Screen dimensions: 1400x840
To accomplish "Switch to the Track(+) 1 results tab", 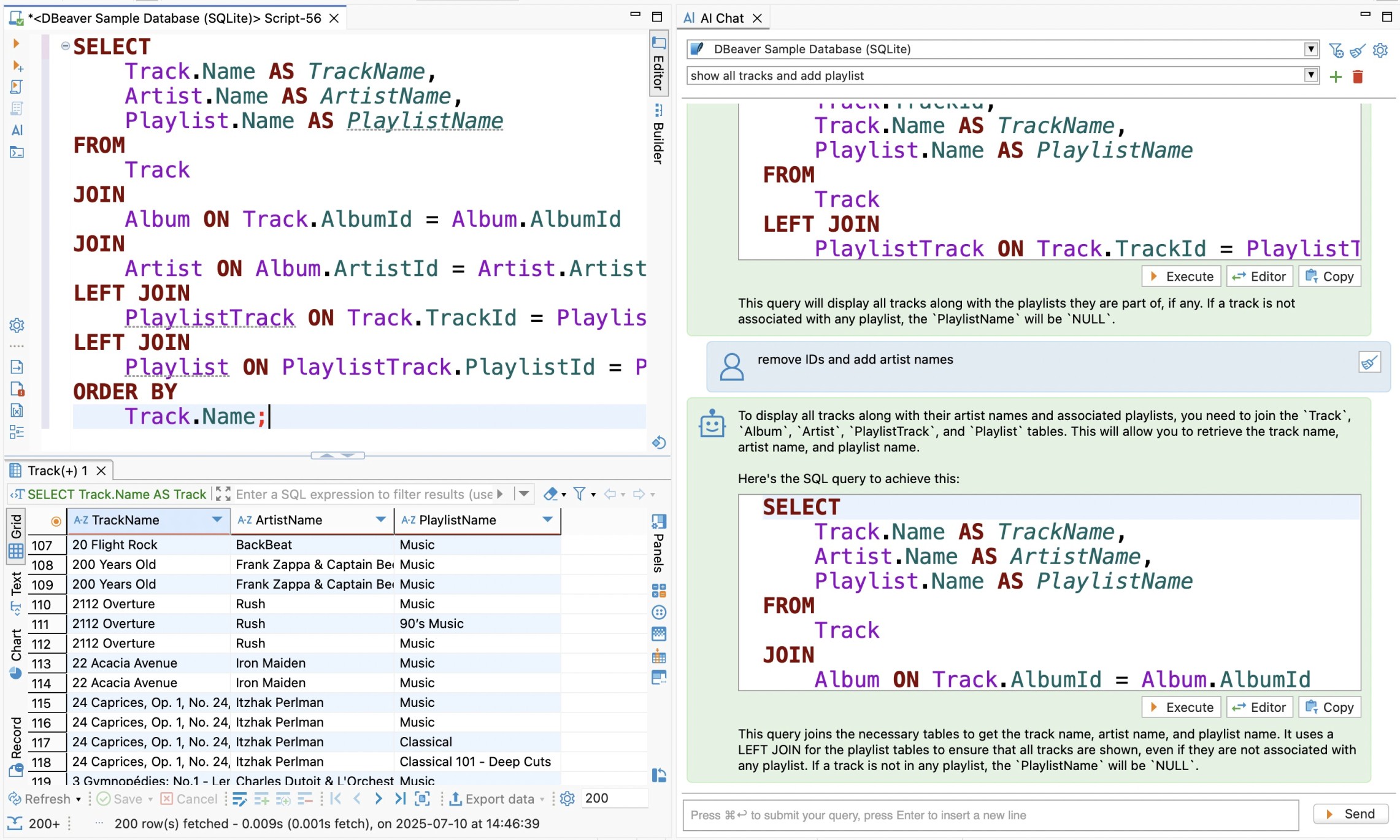I will [x=56, y=470].
